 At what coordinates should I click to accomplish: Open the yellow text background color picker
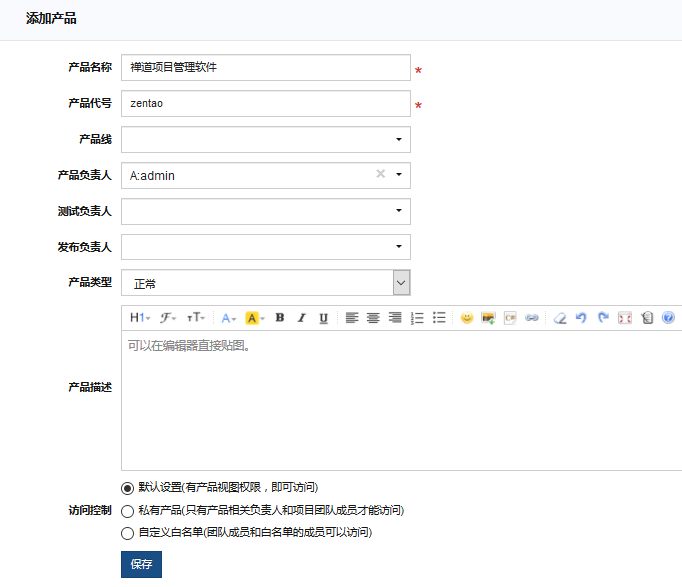coord(255,318)
